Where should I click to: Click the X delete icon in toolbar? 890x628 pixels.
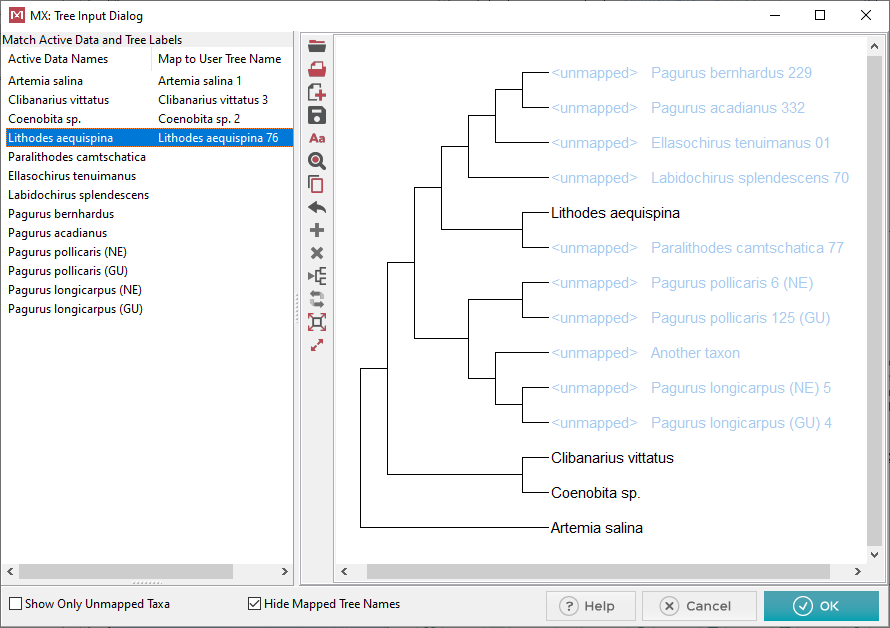[317, 254]
